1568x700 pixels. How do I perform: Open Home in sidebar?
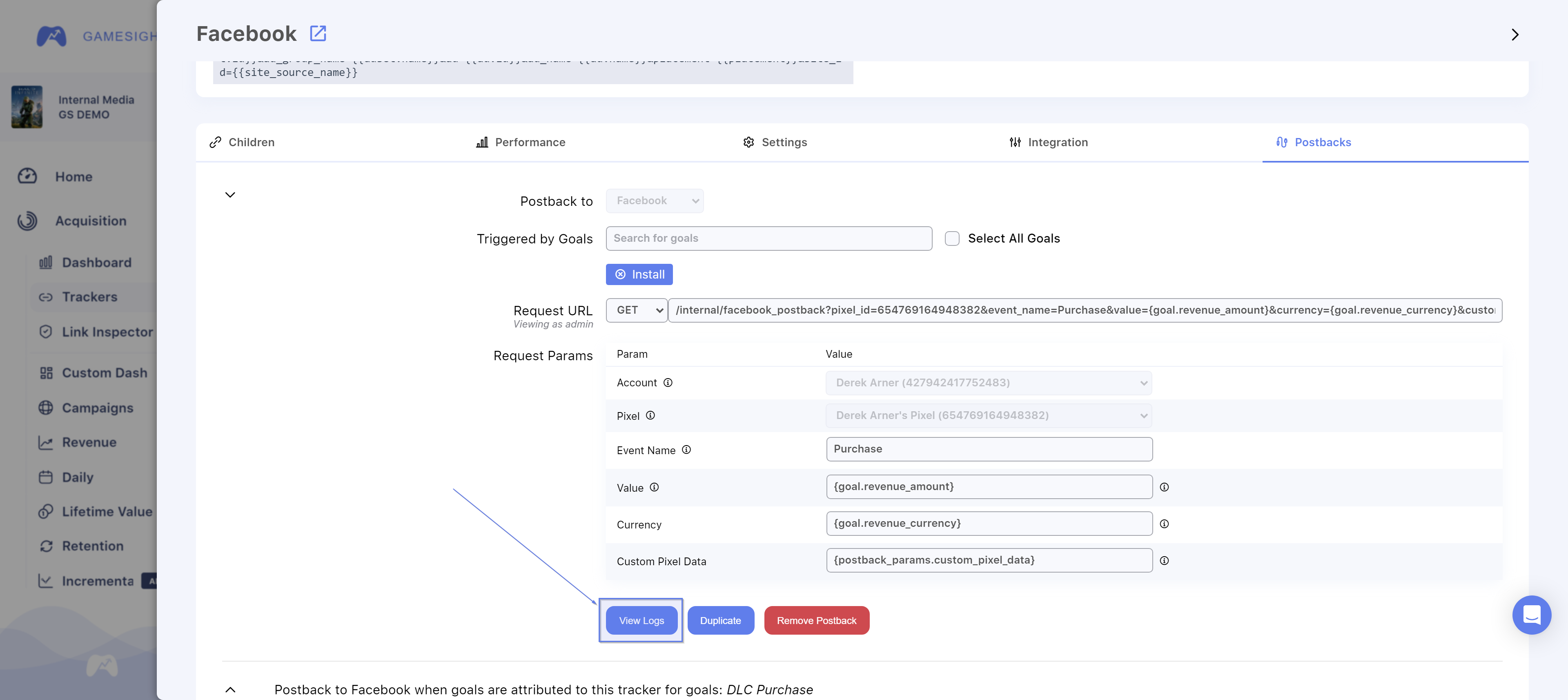73,176
